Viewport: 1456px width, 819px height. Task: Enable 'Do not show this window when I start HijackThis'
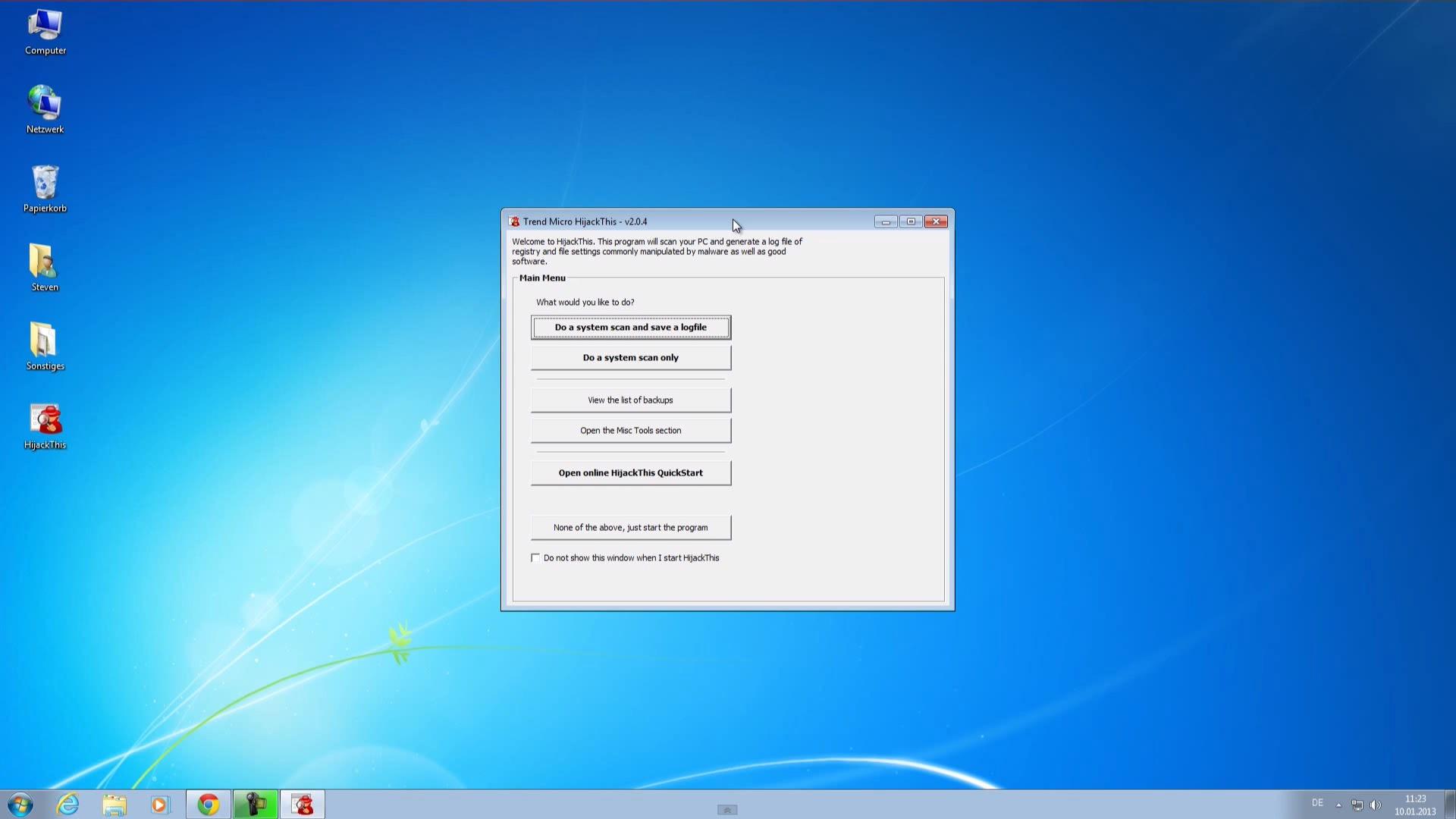535,557
